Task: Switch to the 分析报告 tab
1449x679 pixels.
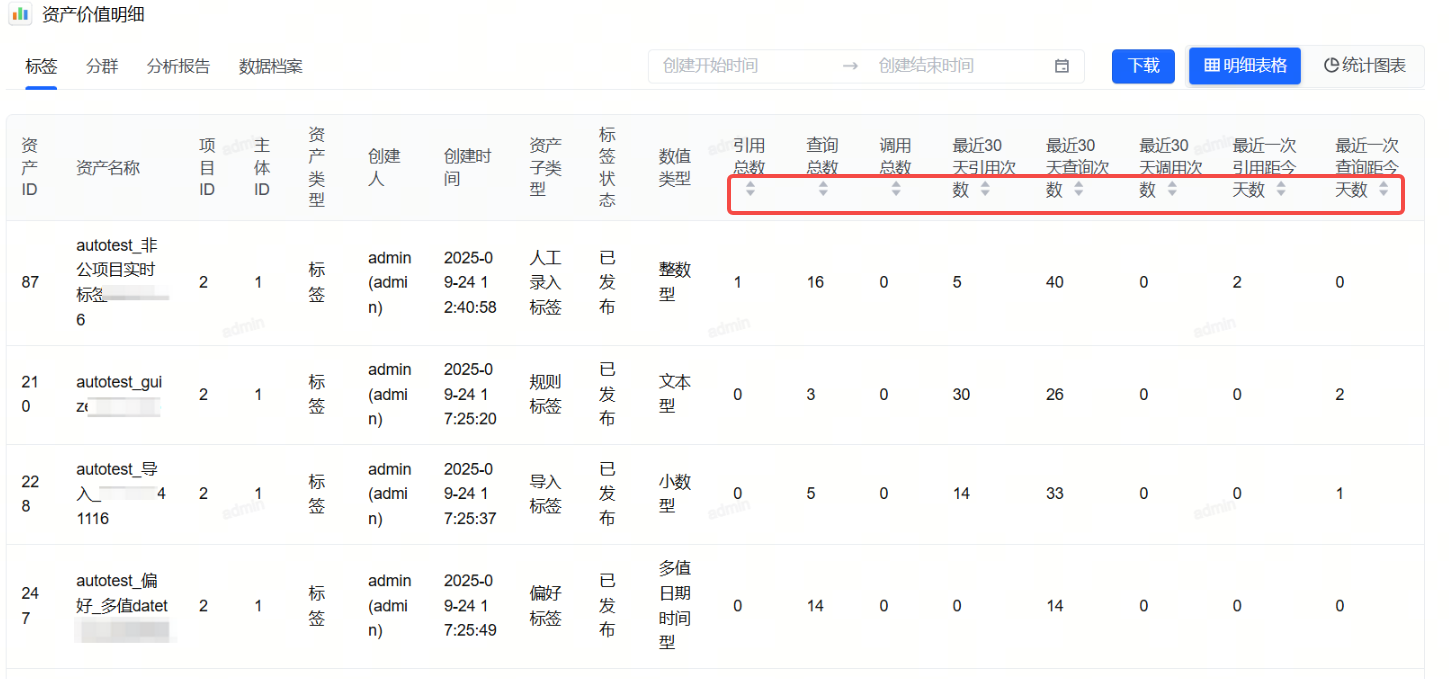Action: pos(178,67)
